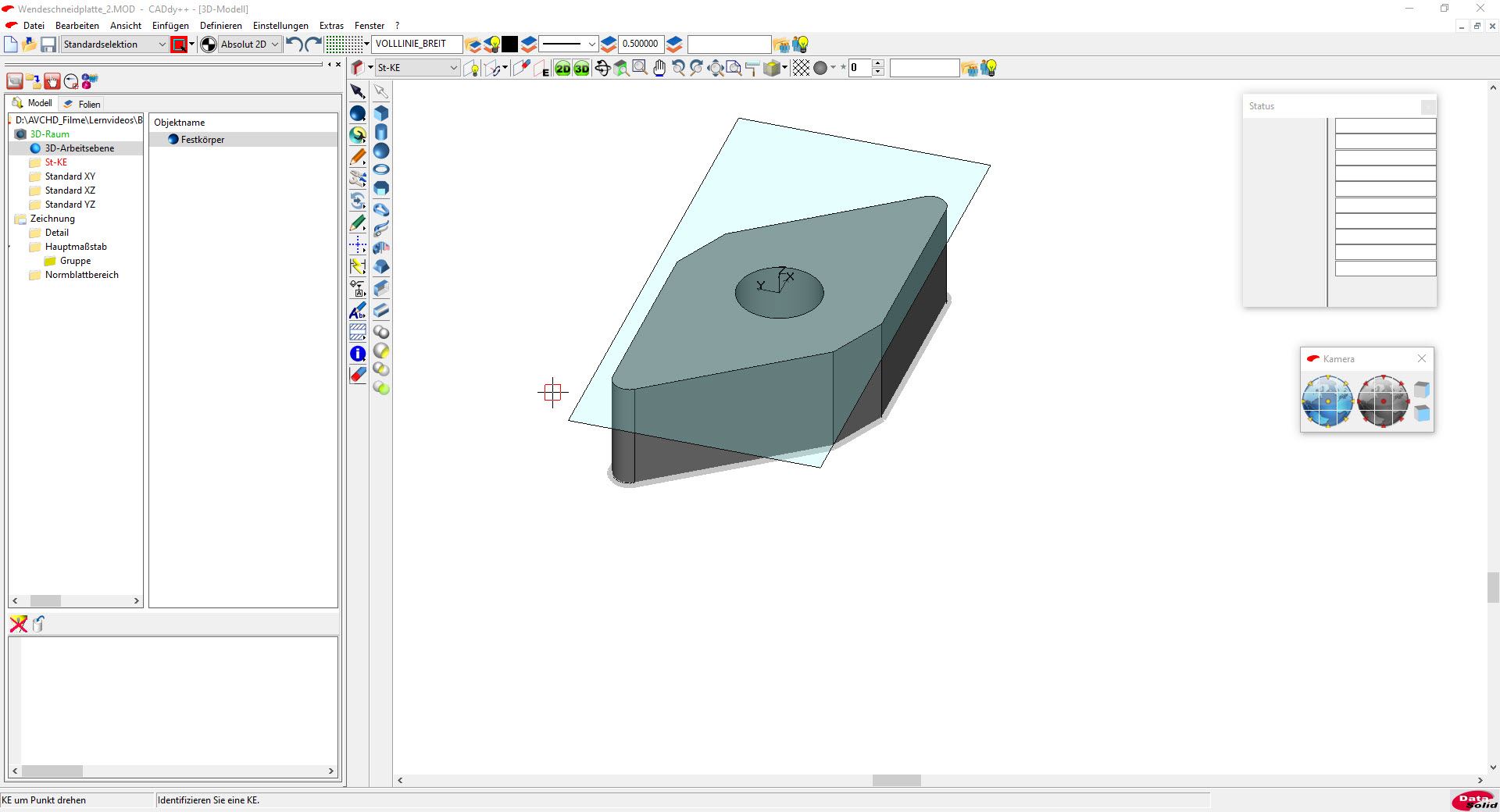Image resolution: width=1500 pixels, height=812 pixels.
Task: Insert a box solid primitive
Action: click(381, 114)
